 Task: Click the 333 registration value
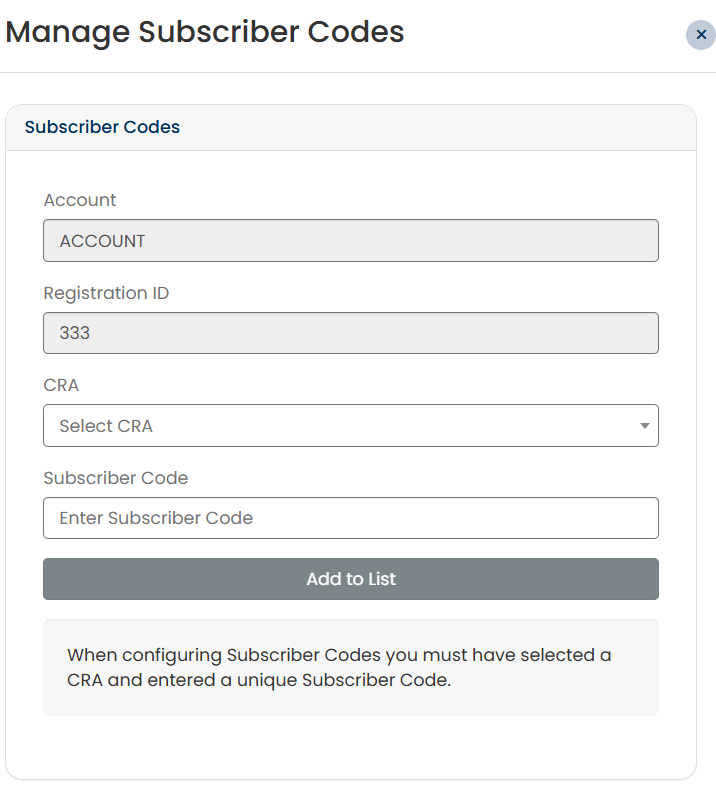click(75, 333)
